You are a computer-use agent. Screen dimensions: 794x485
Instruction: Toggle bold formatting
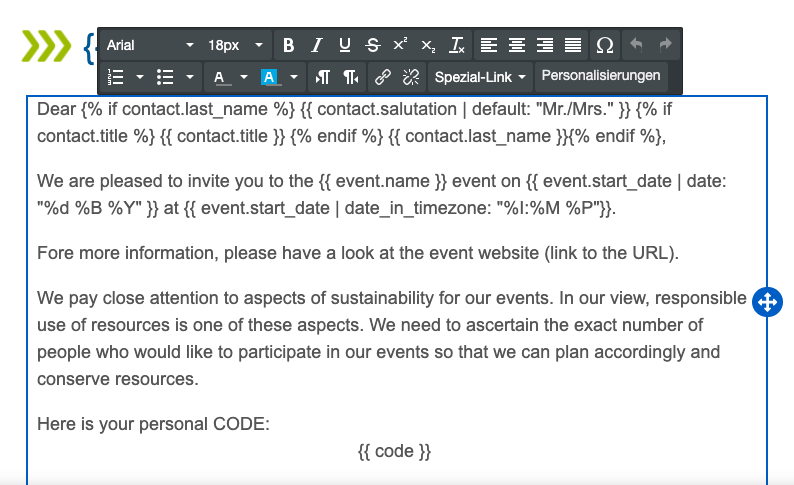pyautogui.click(x=289, y=45)
